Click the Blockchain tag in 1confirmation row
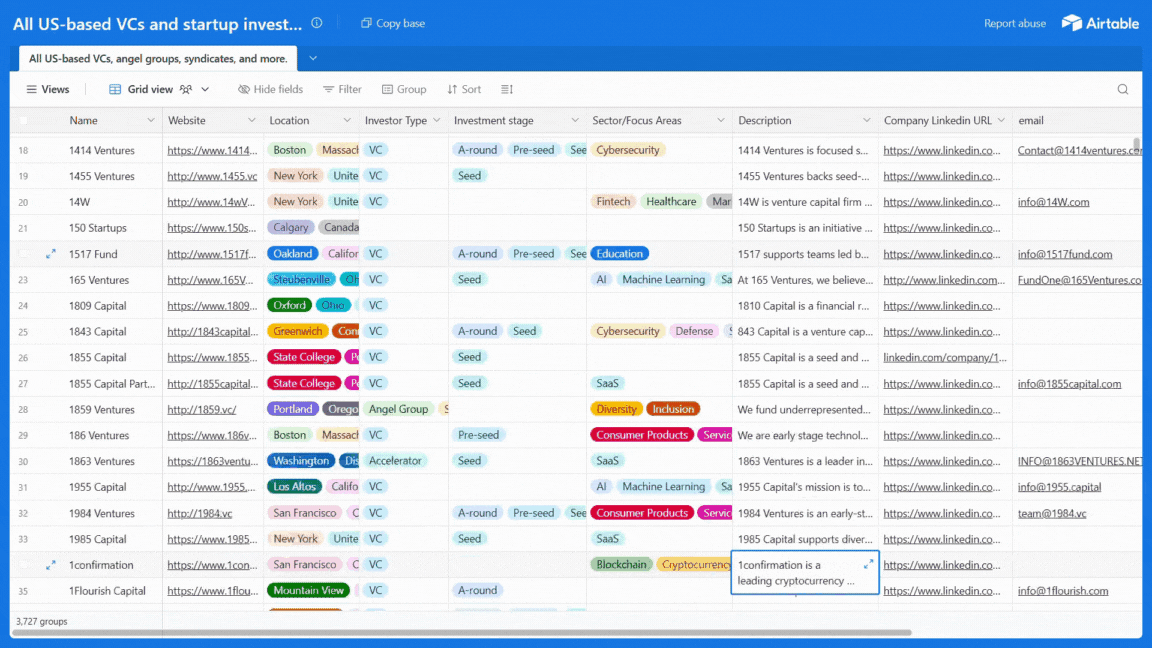 point(622,564)
